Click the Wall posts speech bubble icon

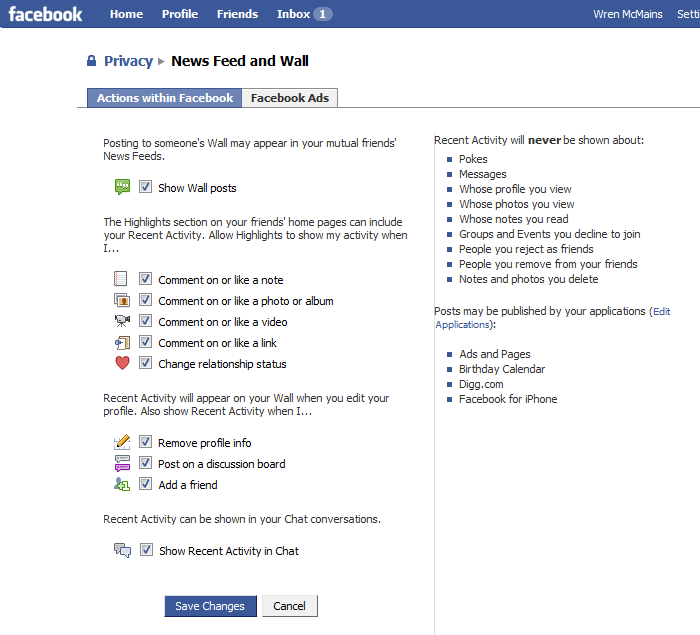pyautogui.click(x=122, y=187)
